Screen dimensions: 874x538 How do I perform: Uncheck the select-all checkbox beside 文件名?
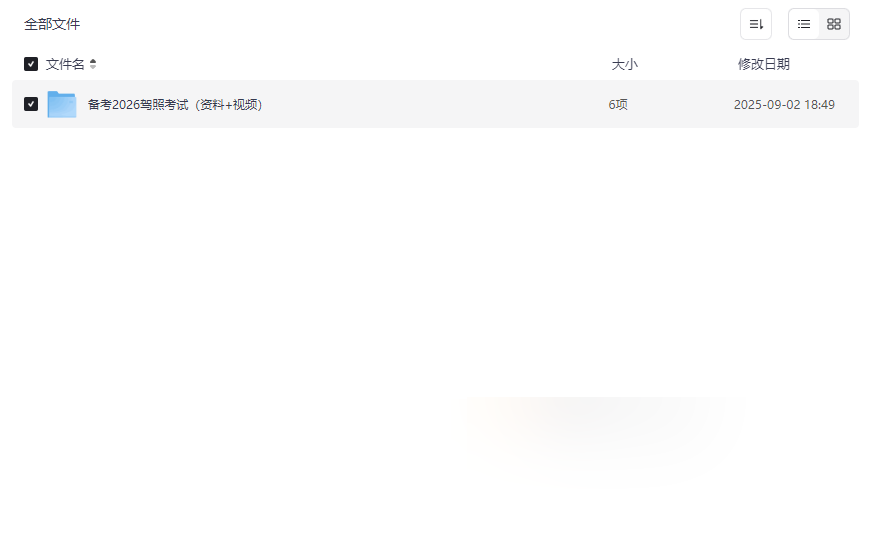[x=31, y=64]
